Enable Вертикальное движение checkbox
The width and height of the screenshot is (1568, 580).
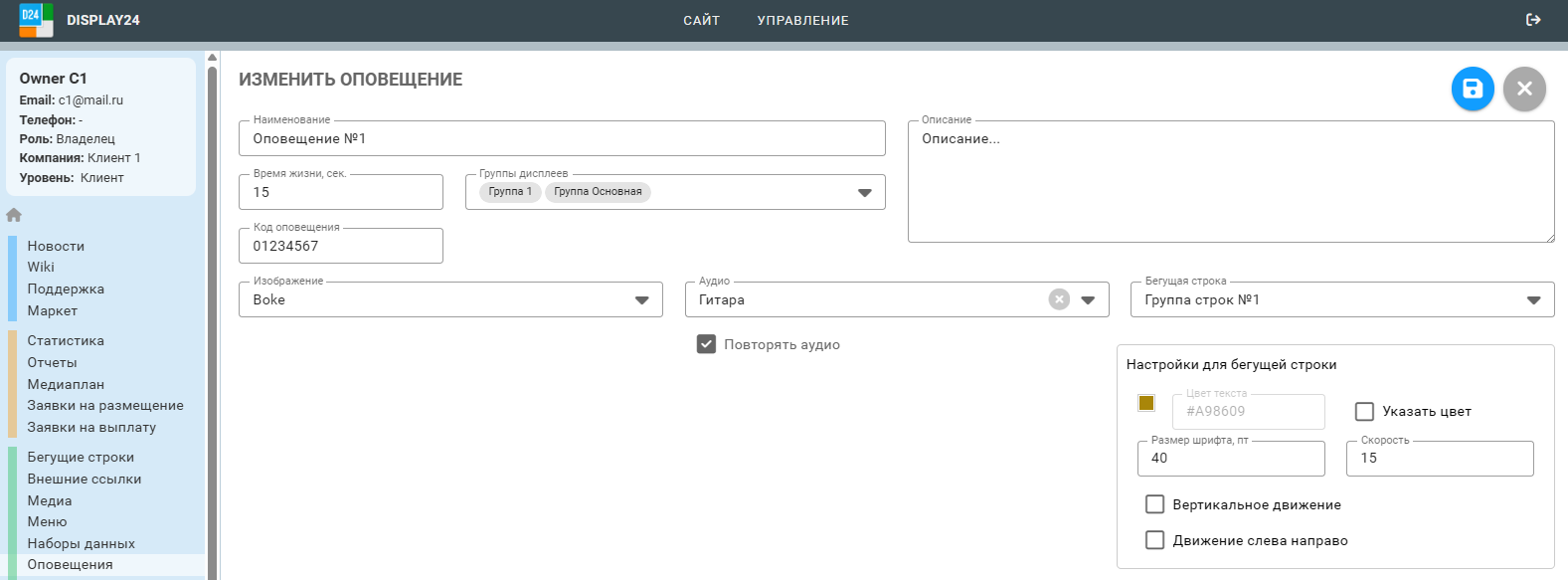point(1154,504)
